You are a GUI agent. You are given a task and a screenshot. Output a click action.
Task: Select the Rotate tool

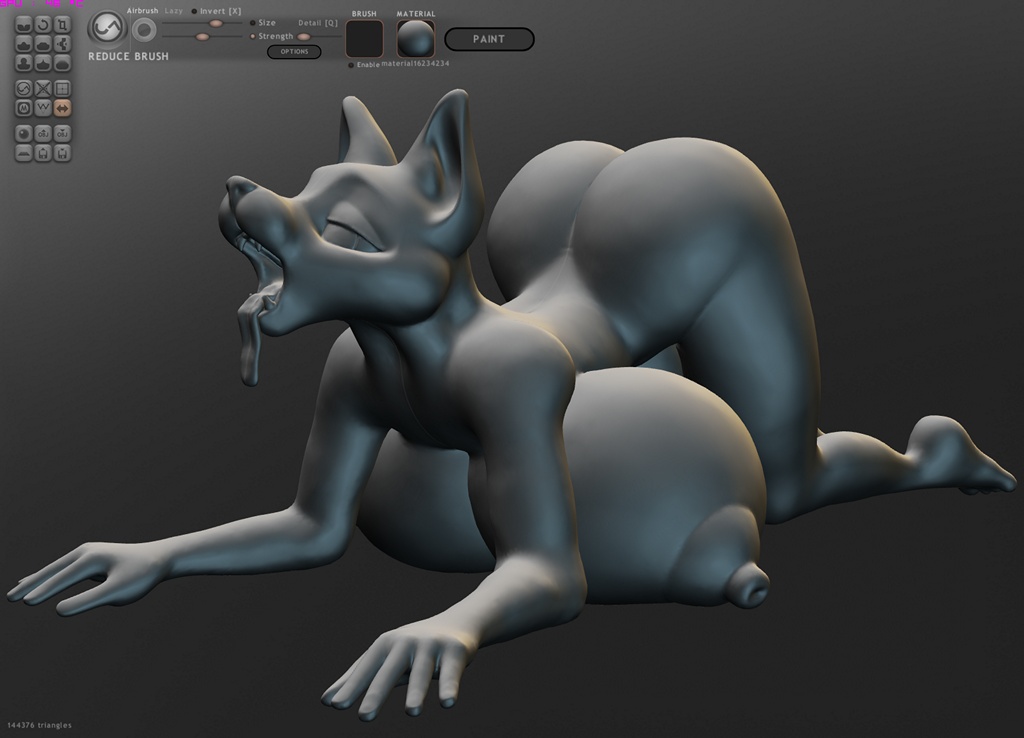pyautogui.click(x=43, y=25)
